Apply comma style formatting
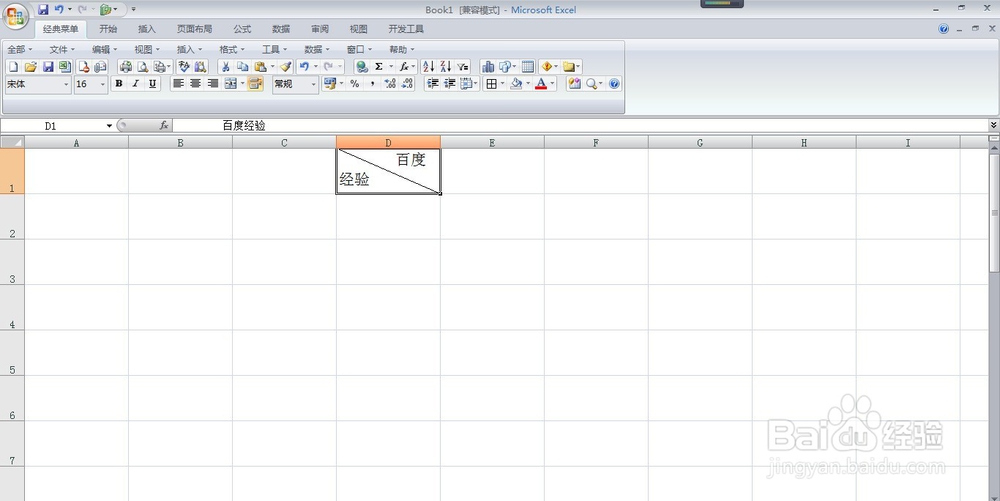This screenshot has width=1000, height=501. tap(372, 84)
